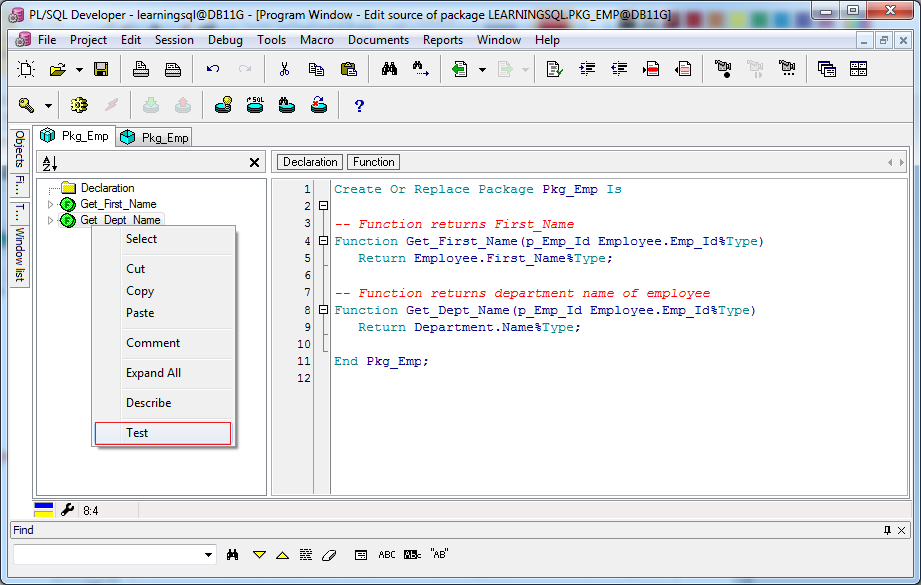This screenshot has height=585, width=921.
Task: Toggle whole word ABC search option
Action: [386, 554]
